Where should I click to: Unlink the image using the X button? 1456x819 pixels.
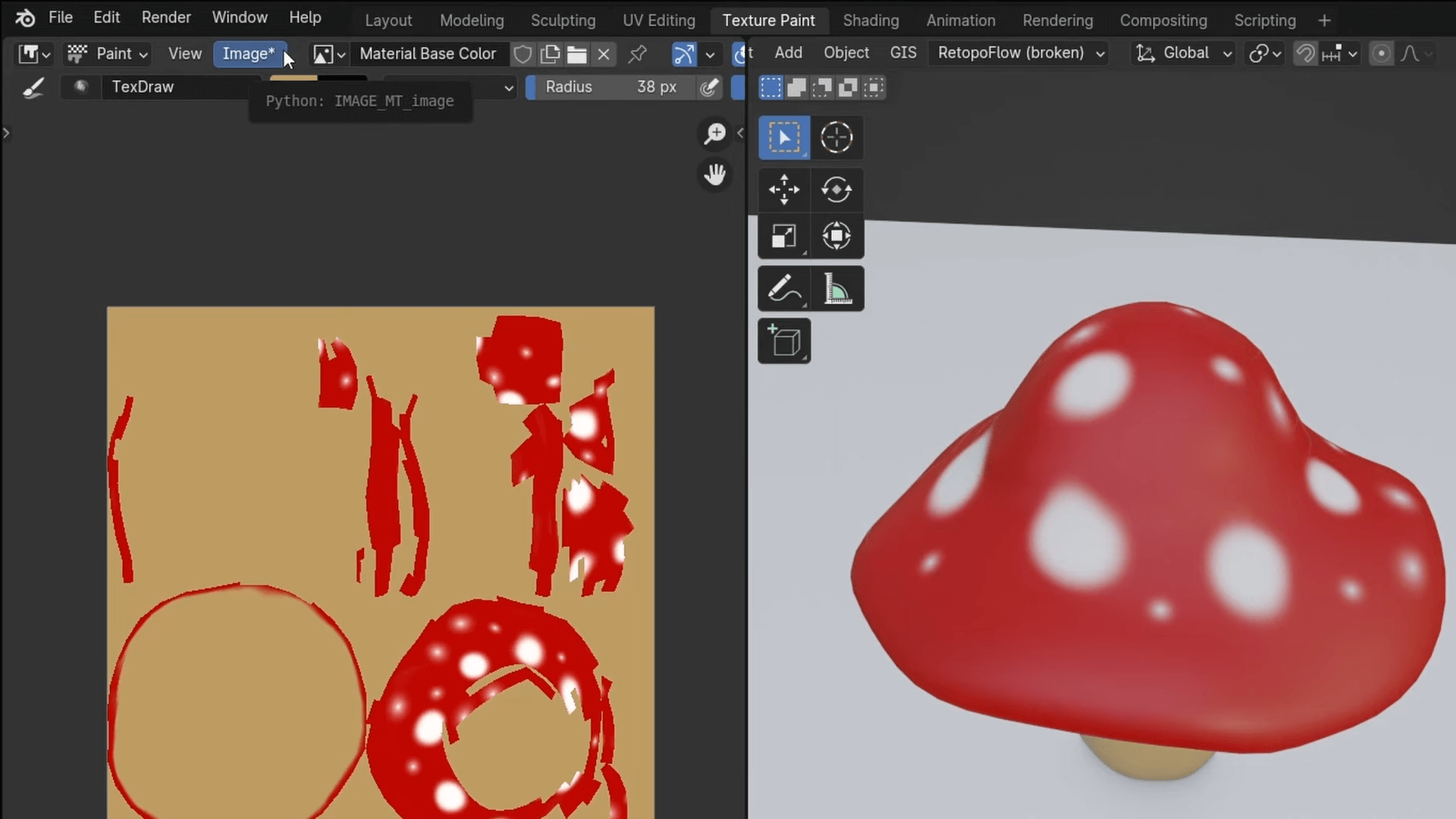pos(604,54)
